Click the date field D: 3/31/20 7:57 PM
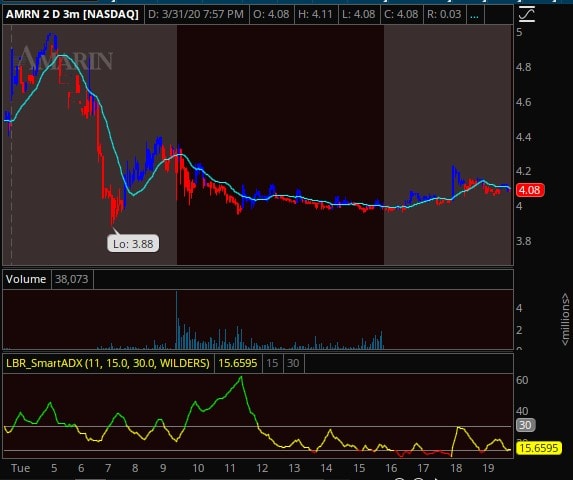This screenshot has width=573, height=480. 196,14
